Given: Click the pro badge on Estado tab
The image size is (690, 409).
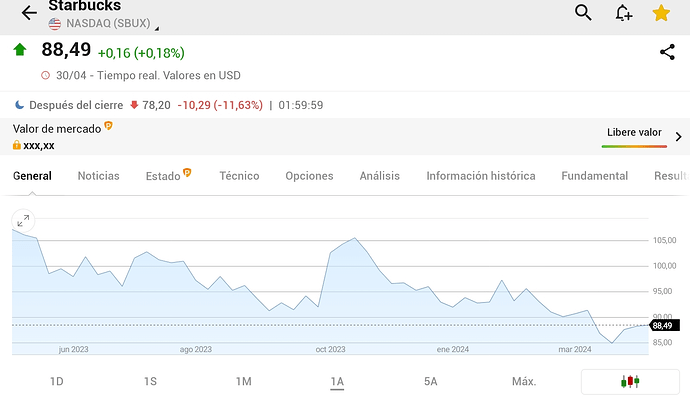Looking at the screenshot, I should tap(187, 173).
